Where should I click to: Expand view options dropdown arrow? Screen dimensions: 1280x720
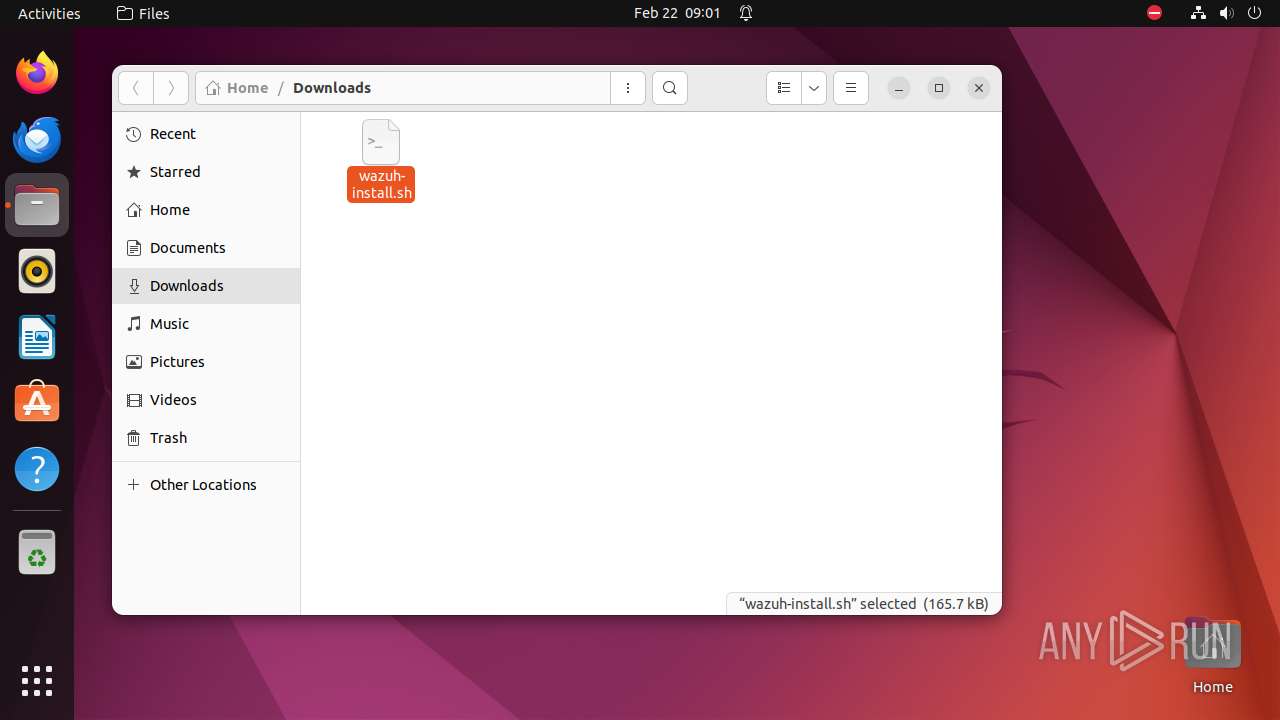(814, 88)
